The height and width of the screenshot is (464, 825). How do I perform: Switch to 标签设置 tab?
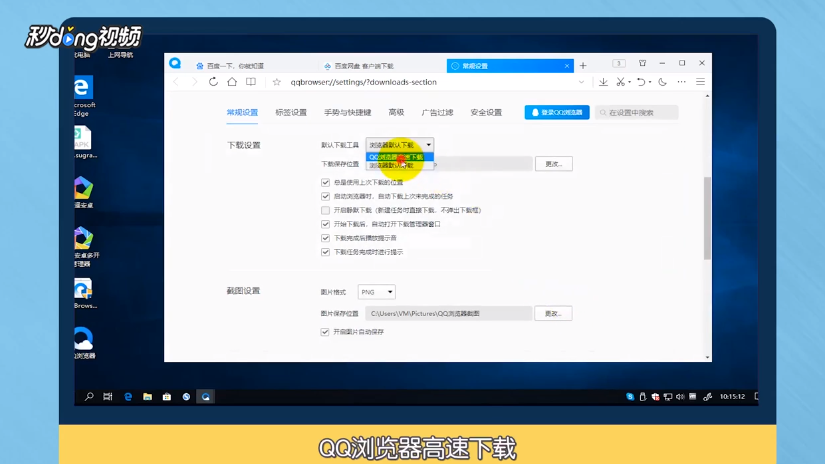coord(291,113)
